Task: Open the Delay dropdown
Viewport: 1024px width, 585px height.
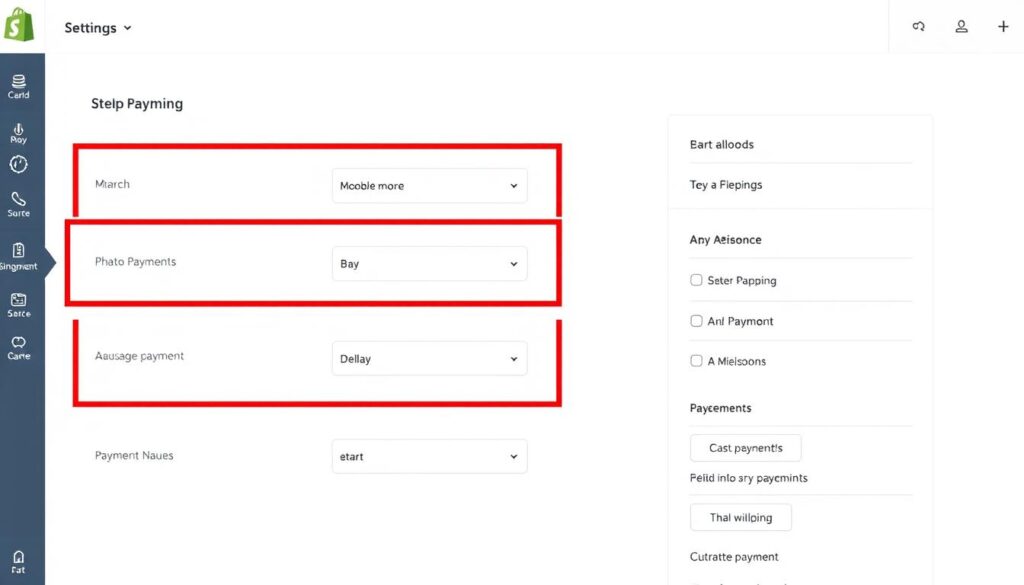Action: pos(429,359)
